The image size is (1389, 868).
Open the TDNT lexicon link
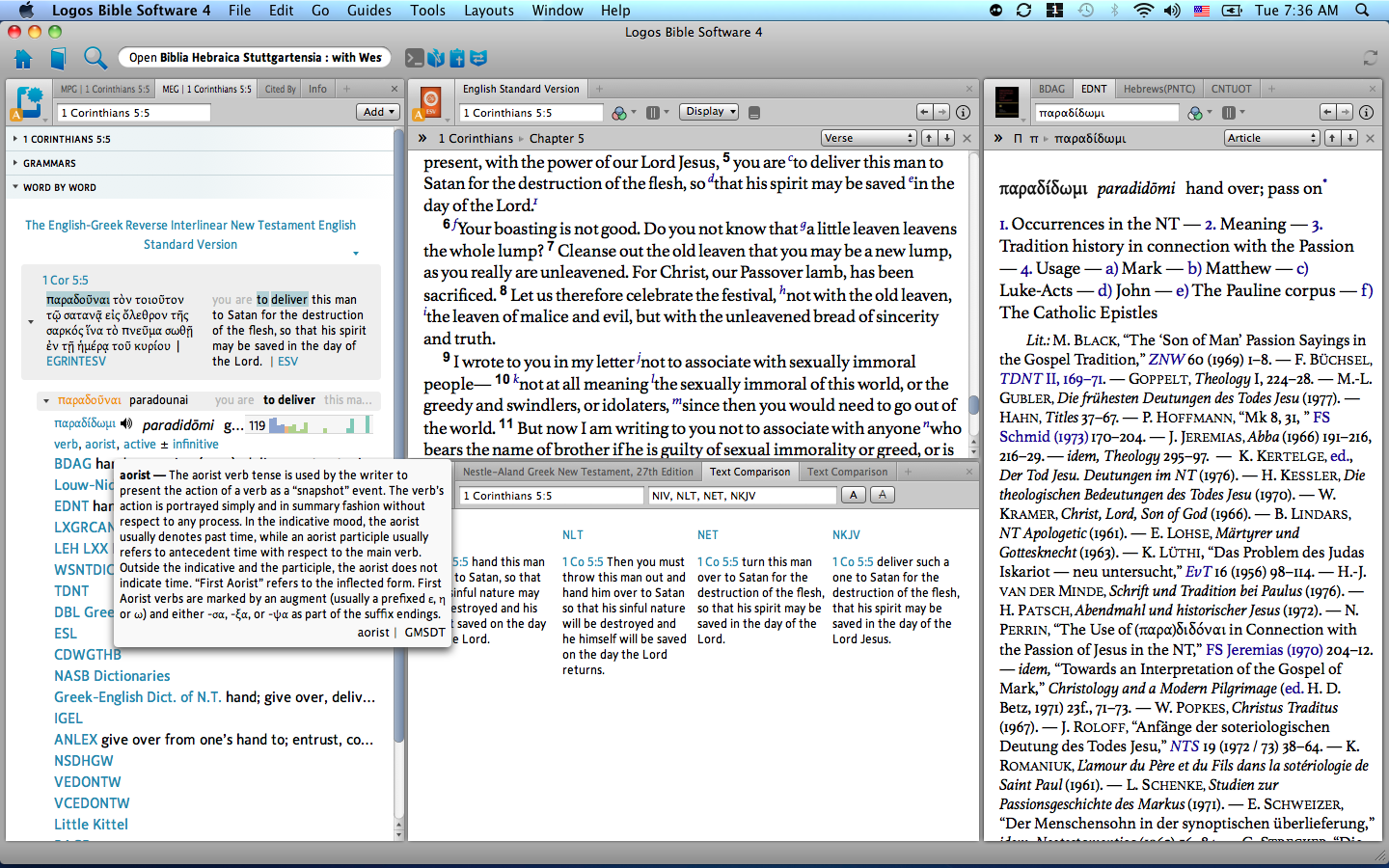71,591
